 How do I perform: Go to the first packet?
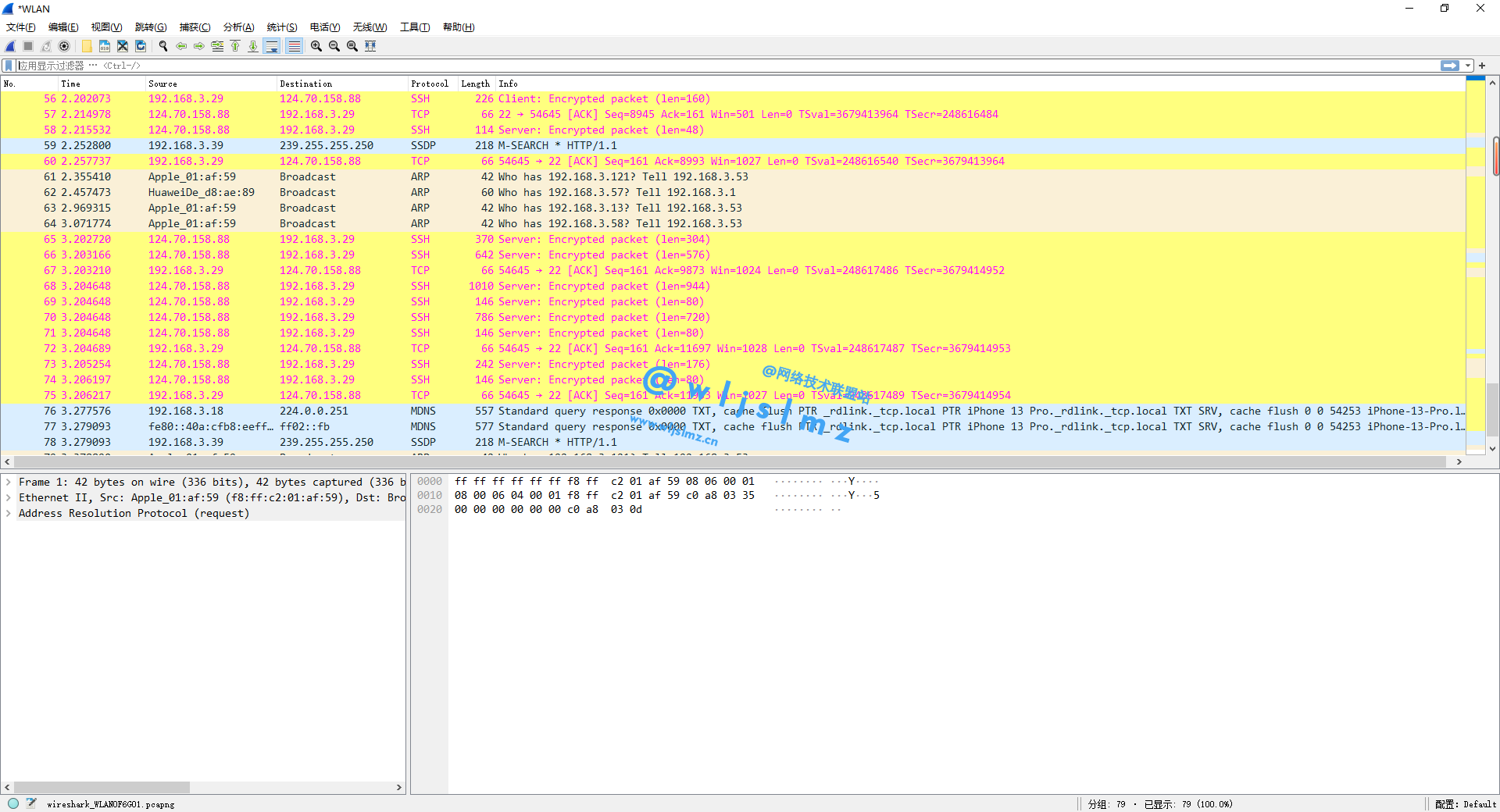tap(235, 45)
